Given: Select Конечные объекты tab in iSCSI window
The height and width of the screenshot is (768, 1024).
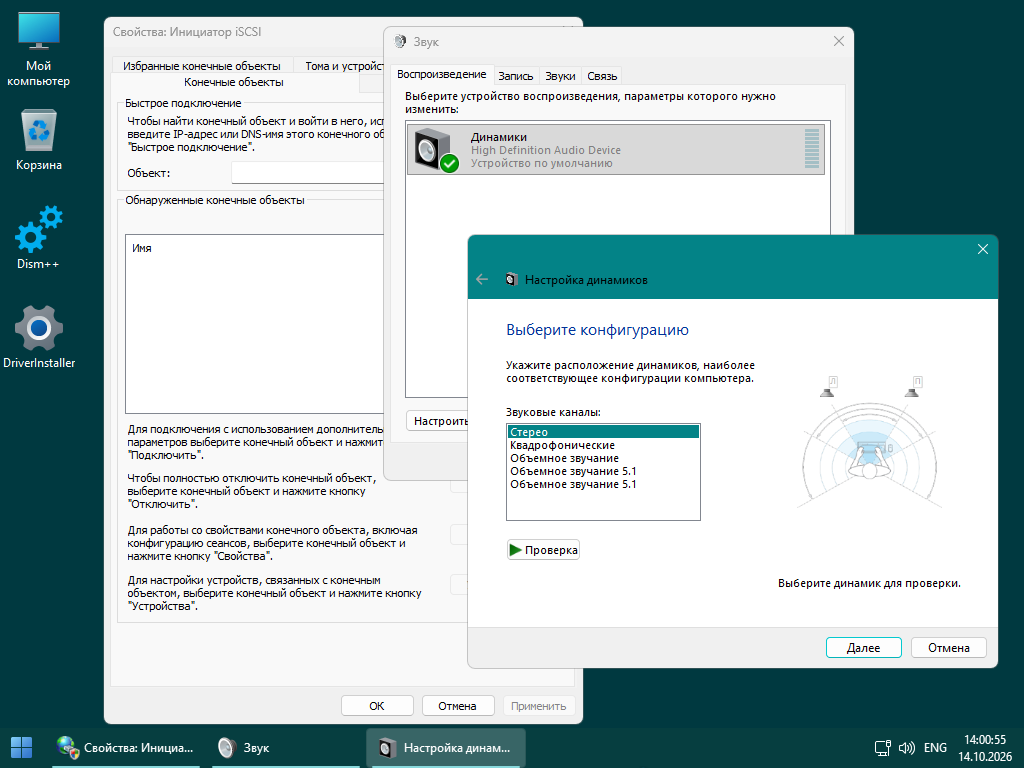Looking at the screenshot, I should tap(234, 82).
